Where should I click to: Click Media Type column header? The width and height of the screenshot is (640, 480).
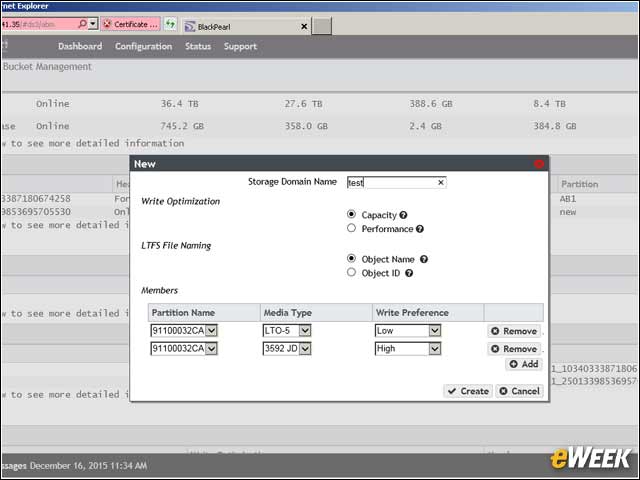coord(316,313)
